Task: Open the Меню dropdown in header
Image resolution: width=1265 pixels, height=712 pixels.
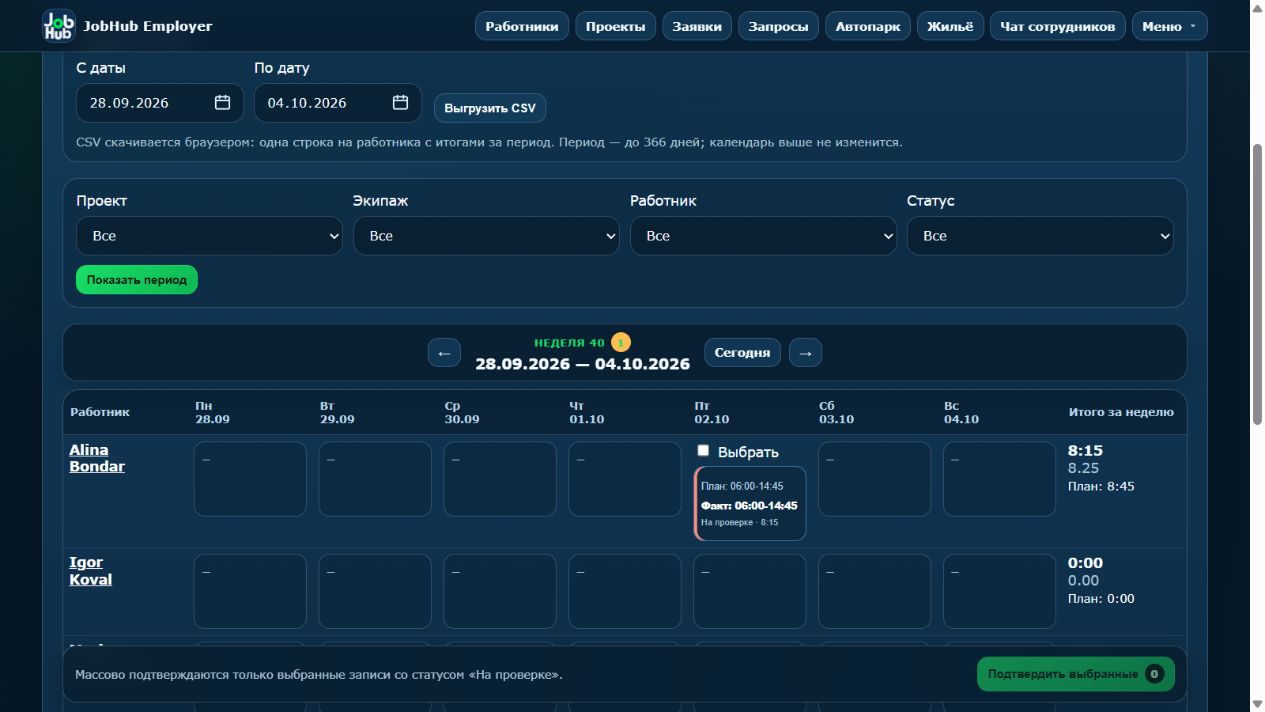Action: coord(1169,26)
